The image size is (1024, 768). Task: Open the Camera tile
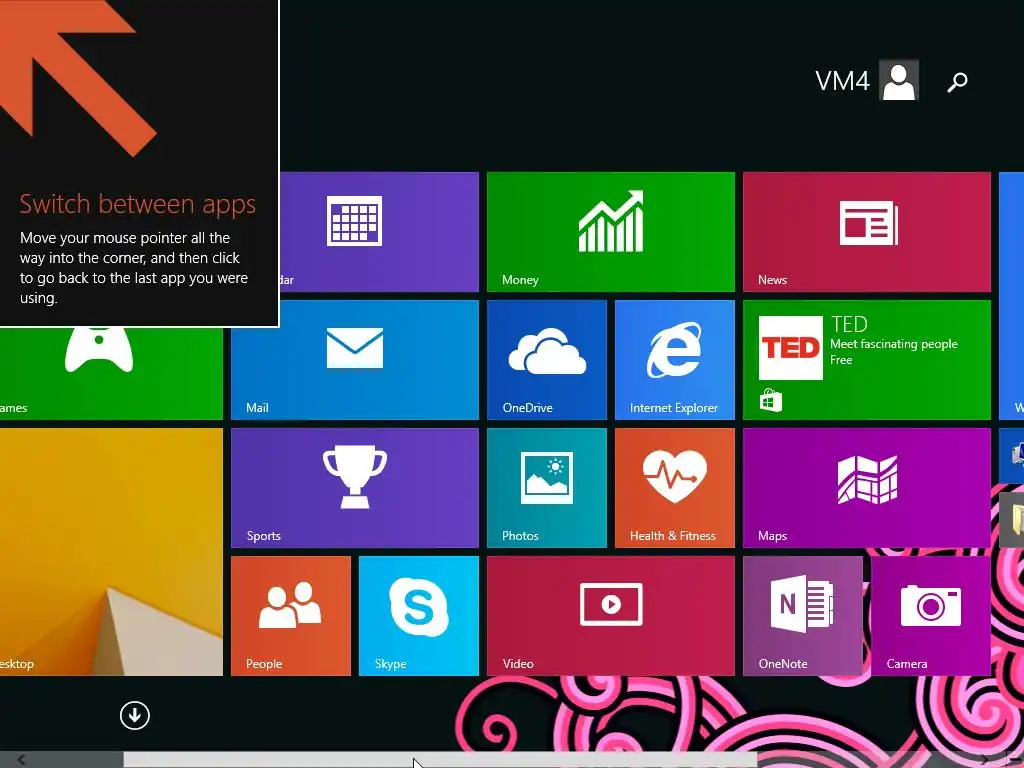931,616
